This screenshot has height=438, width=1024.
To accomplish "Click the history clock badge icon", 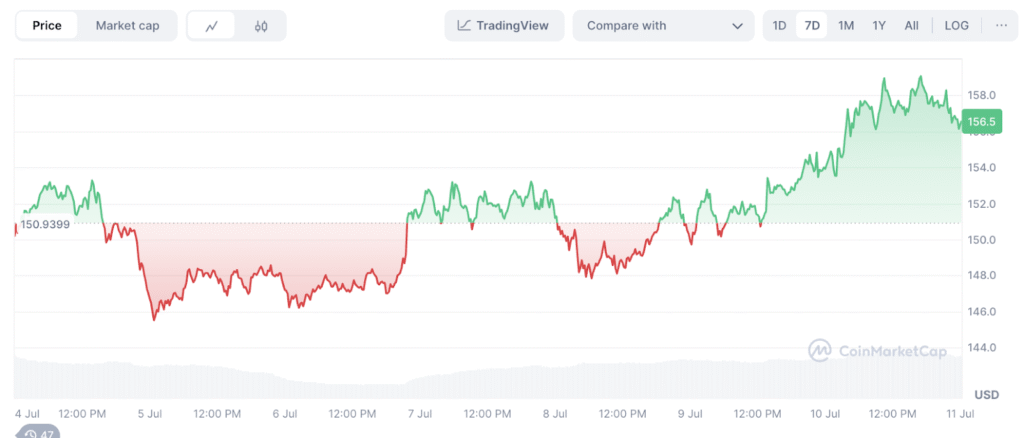I will coord(37,432).
